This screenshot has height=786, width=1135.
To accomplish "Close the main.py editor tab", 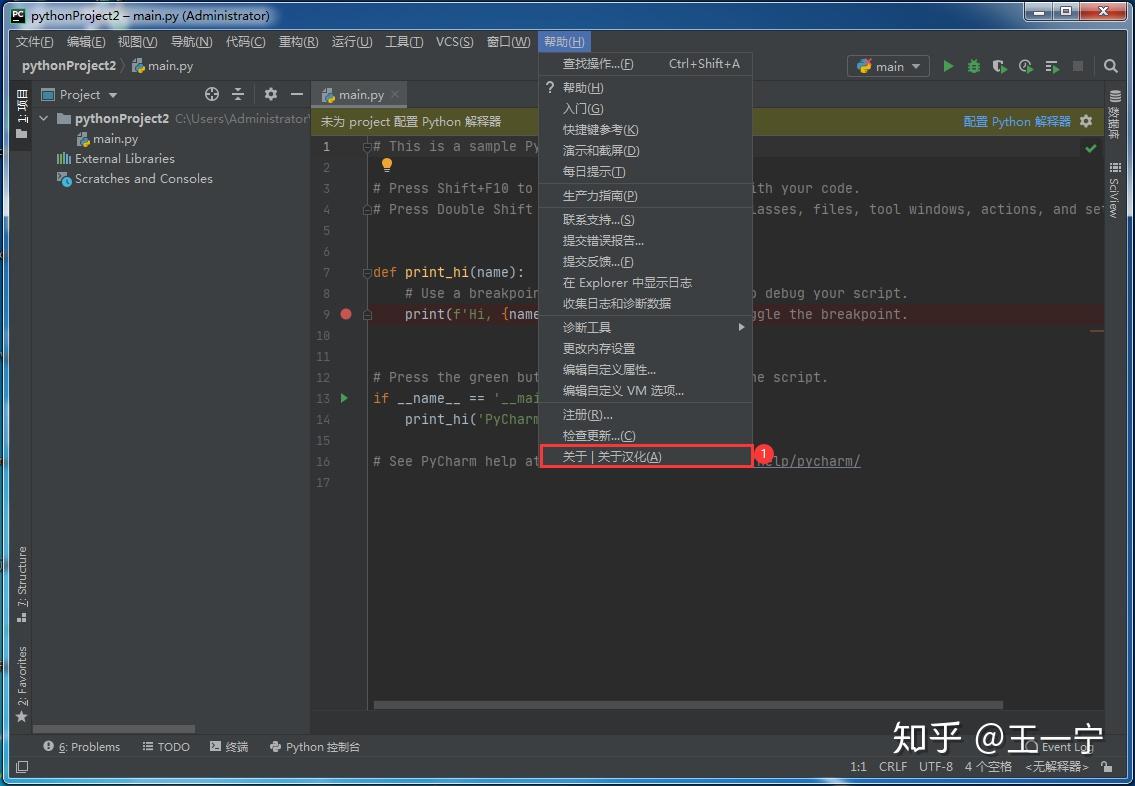I will pos(395,94).
